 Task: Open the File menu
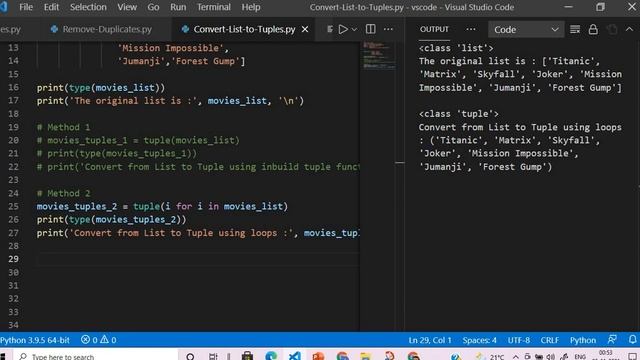(x=26, y=7)
